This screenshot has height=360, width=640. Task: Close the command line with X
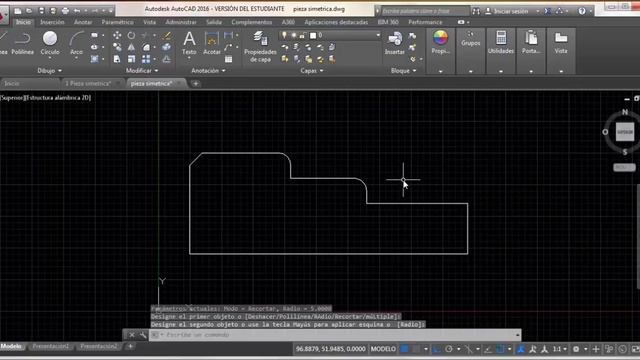[132, 335]
